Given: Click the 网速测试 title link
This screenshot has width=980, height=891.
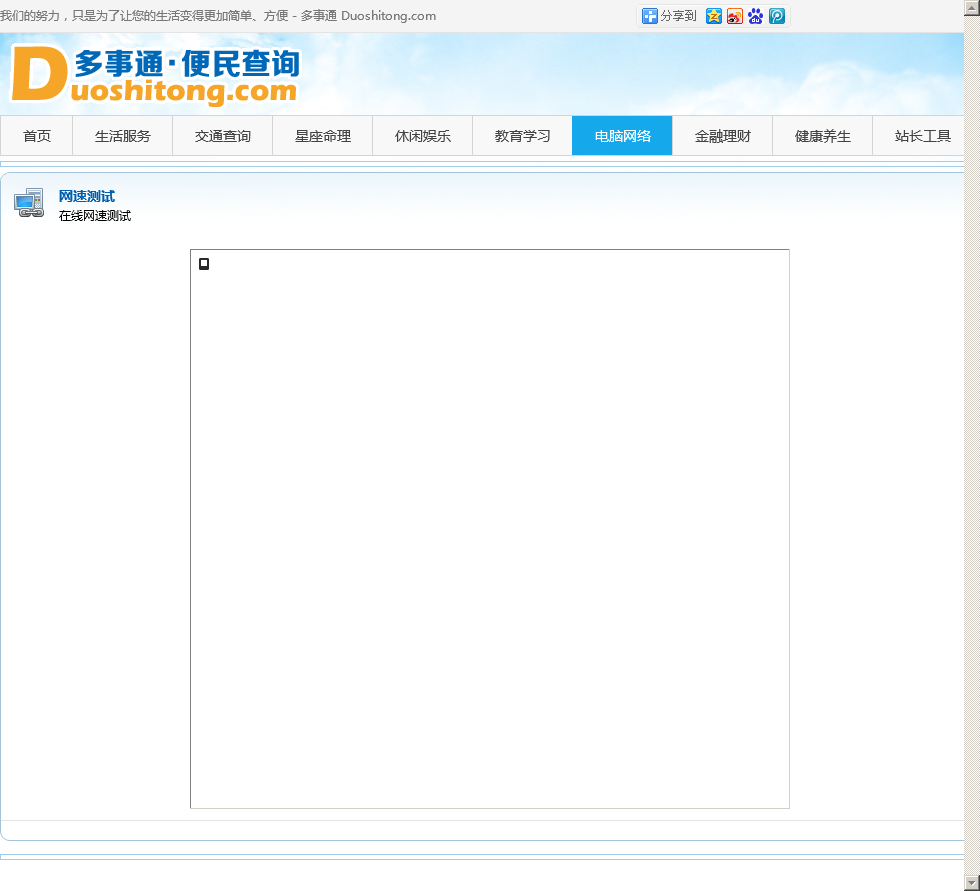Looking at the screenshot, I should 87,196.
